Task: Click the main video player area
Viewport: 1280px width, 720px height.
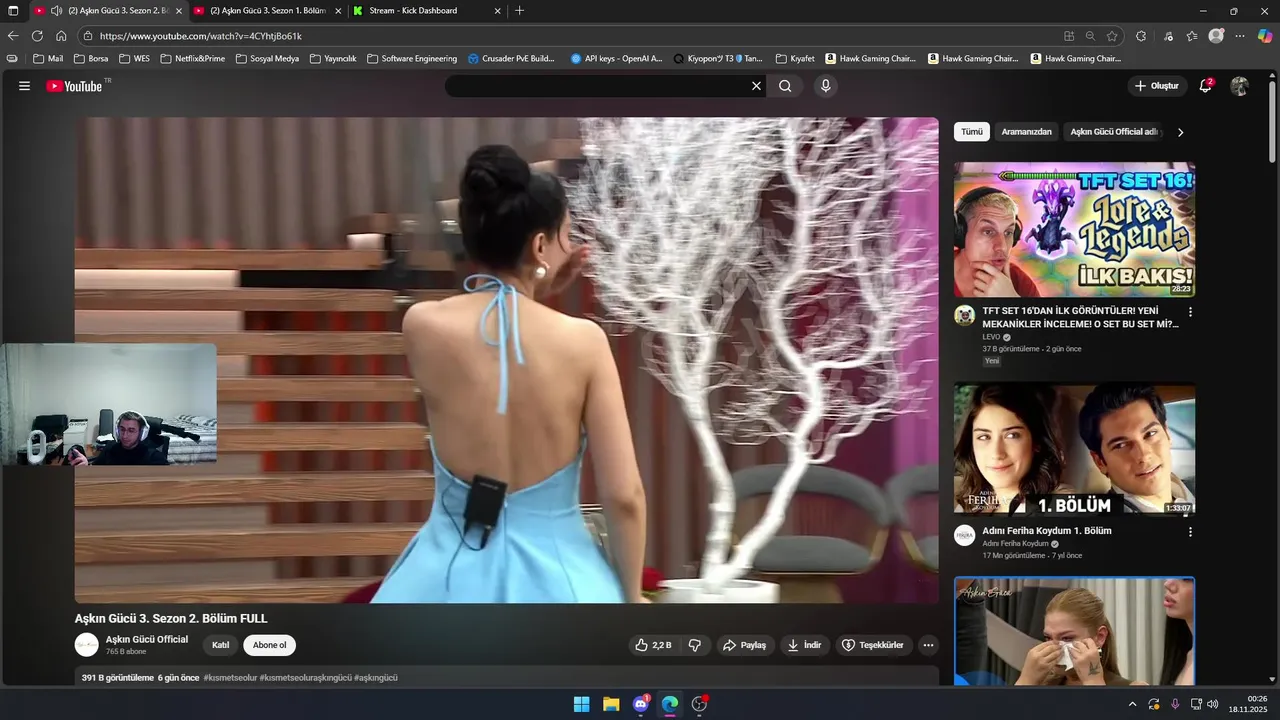Action: [507, 360]
